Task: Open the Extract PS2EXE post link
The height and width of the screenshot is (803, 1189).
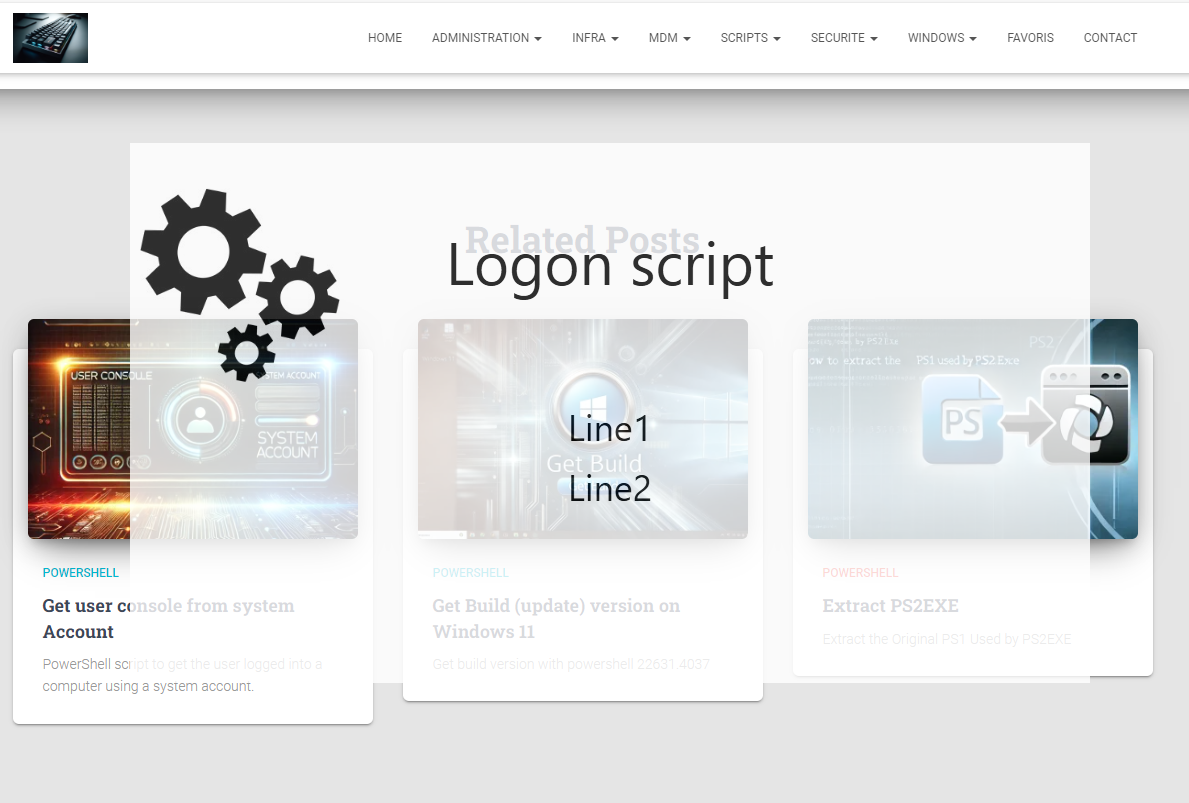Action: point(890,605)
